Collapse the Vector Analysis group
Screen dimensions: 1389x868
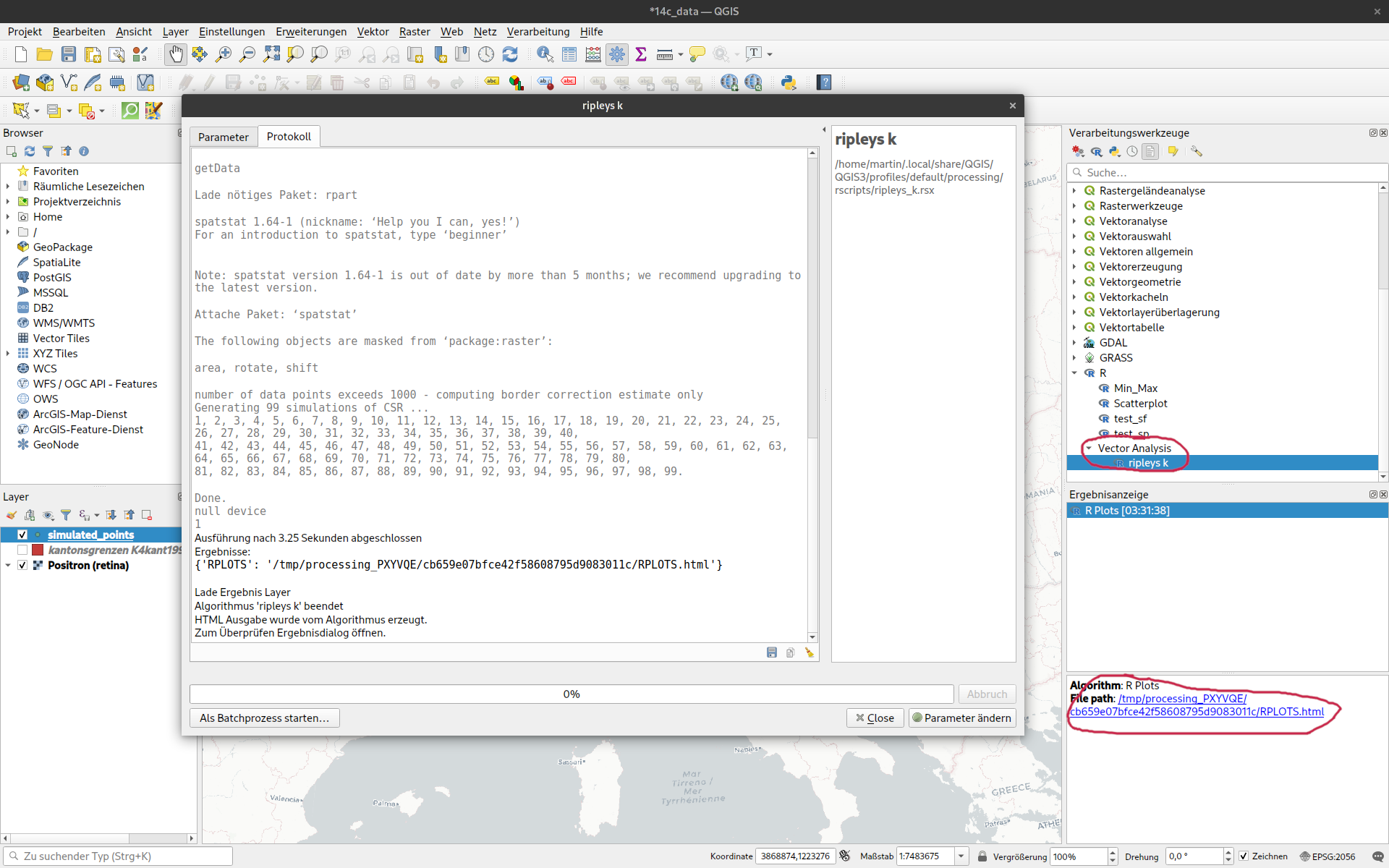[1089, 448]
